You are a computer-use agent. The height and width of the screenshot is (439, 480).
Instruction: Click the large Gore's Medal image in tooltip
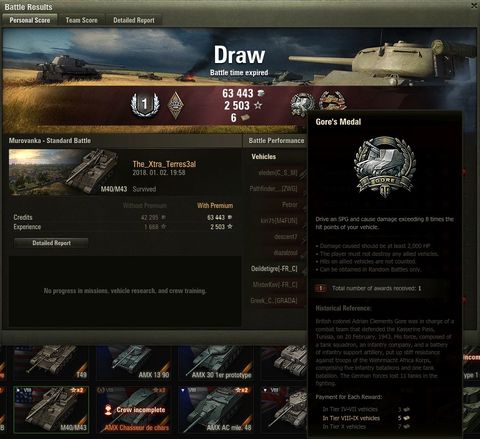384,166
